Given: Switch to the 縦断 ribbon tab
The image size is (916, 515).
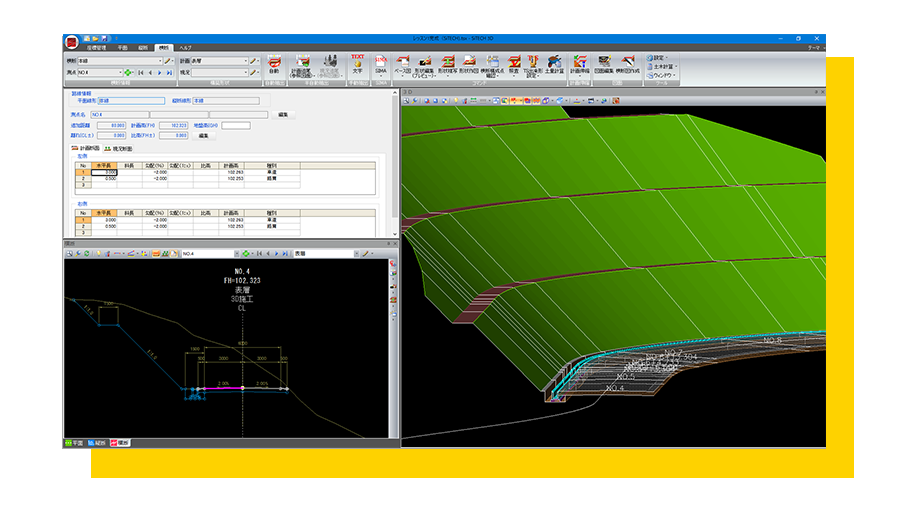Looking at the screenshot, I should click(143, 48).
